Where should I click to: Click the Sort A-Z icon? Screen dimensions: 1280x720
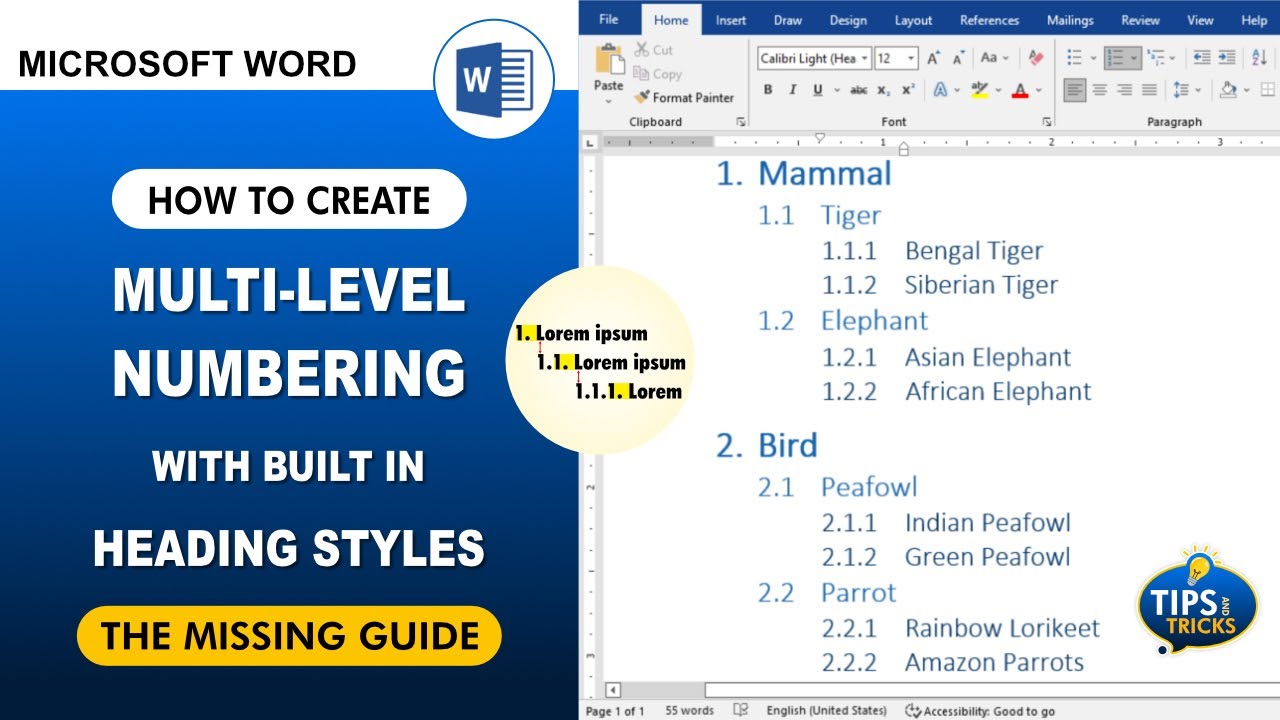[x=1259, y=58]
